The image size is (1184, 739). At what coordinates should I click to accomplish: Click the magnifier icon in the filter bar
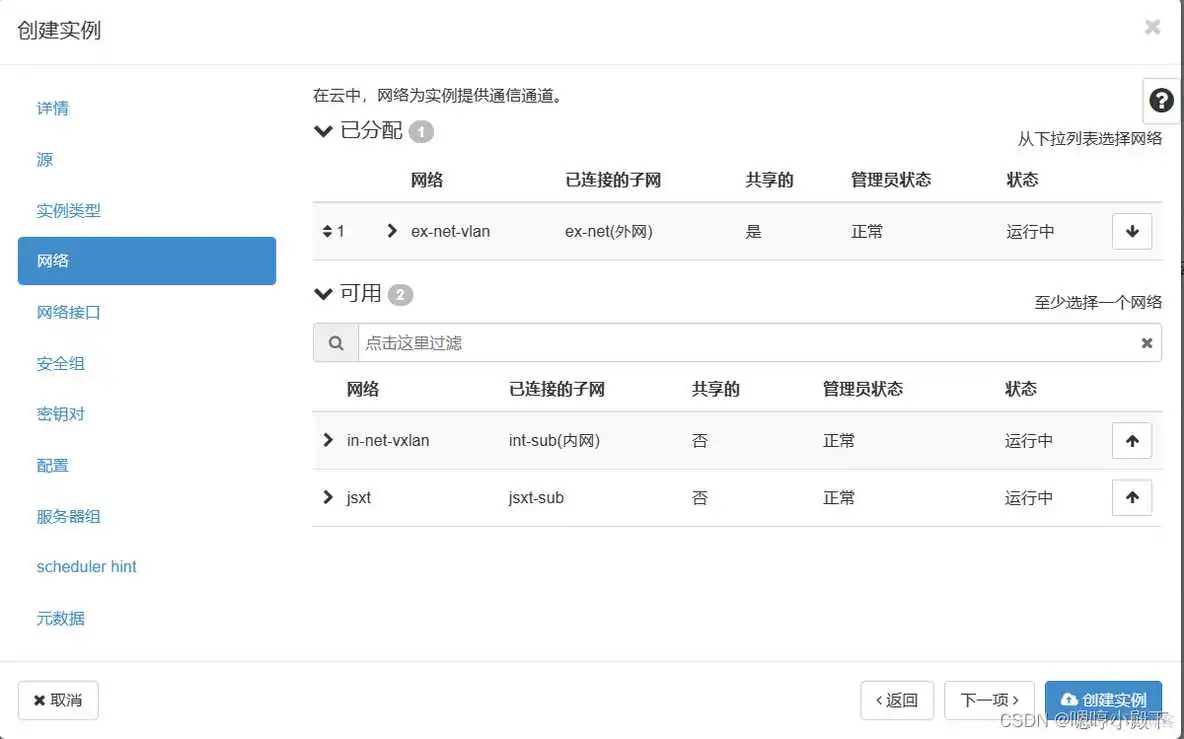(x=335, y=342)
